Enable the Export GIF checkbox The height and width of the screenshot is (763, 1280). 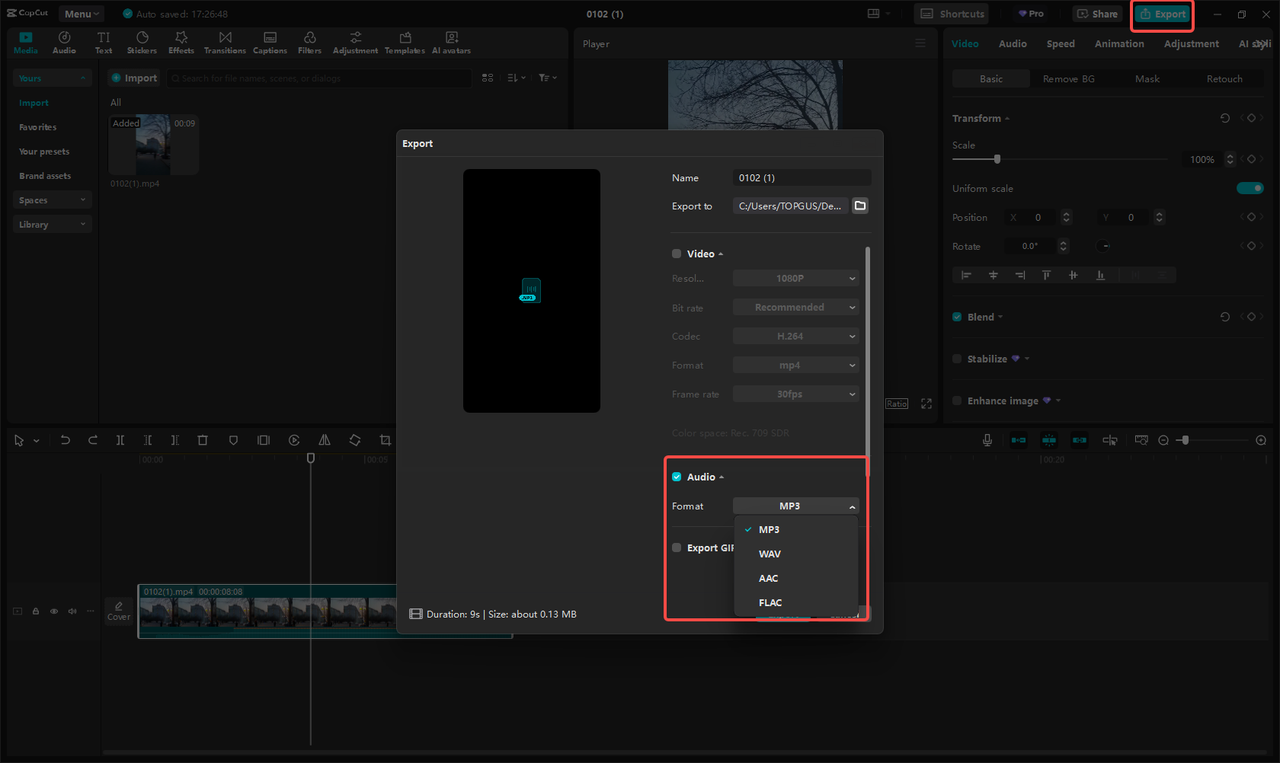click(x=676, y=547)
